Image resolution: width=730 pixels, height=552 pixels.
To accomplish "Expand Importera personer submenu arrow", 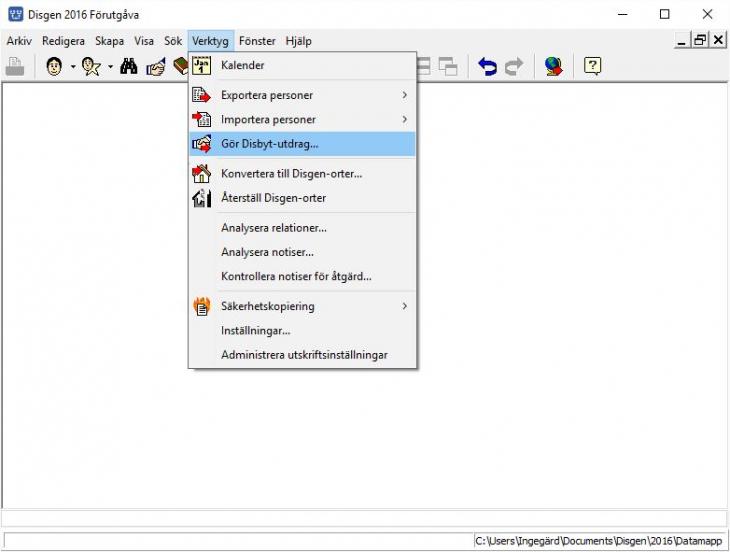I will [405, 119].
